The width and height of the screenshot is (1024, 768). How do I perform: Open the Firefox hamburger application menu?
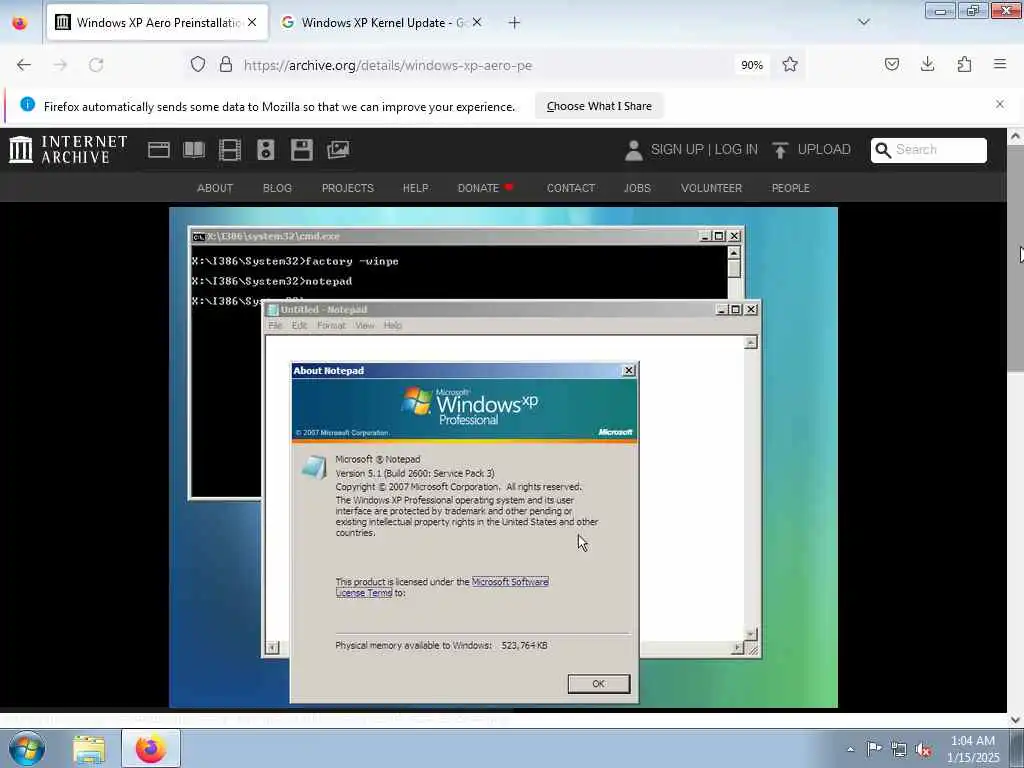[1000, 64]
